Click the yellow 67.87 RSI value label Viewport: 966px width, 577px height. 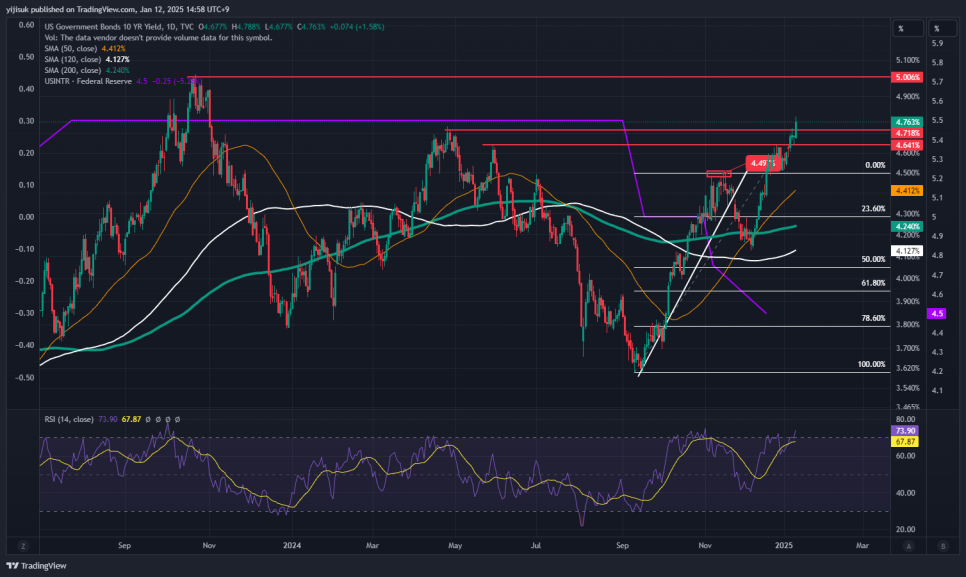click(904, 442)
